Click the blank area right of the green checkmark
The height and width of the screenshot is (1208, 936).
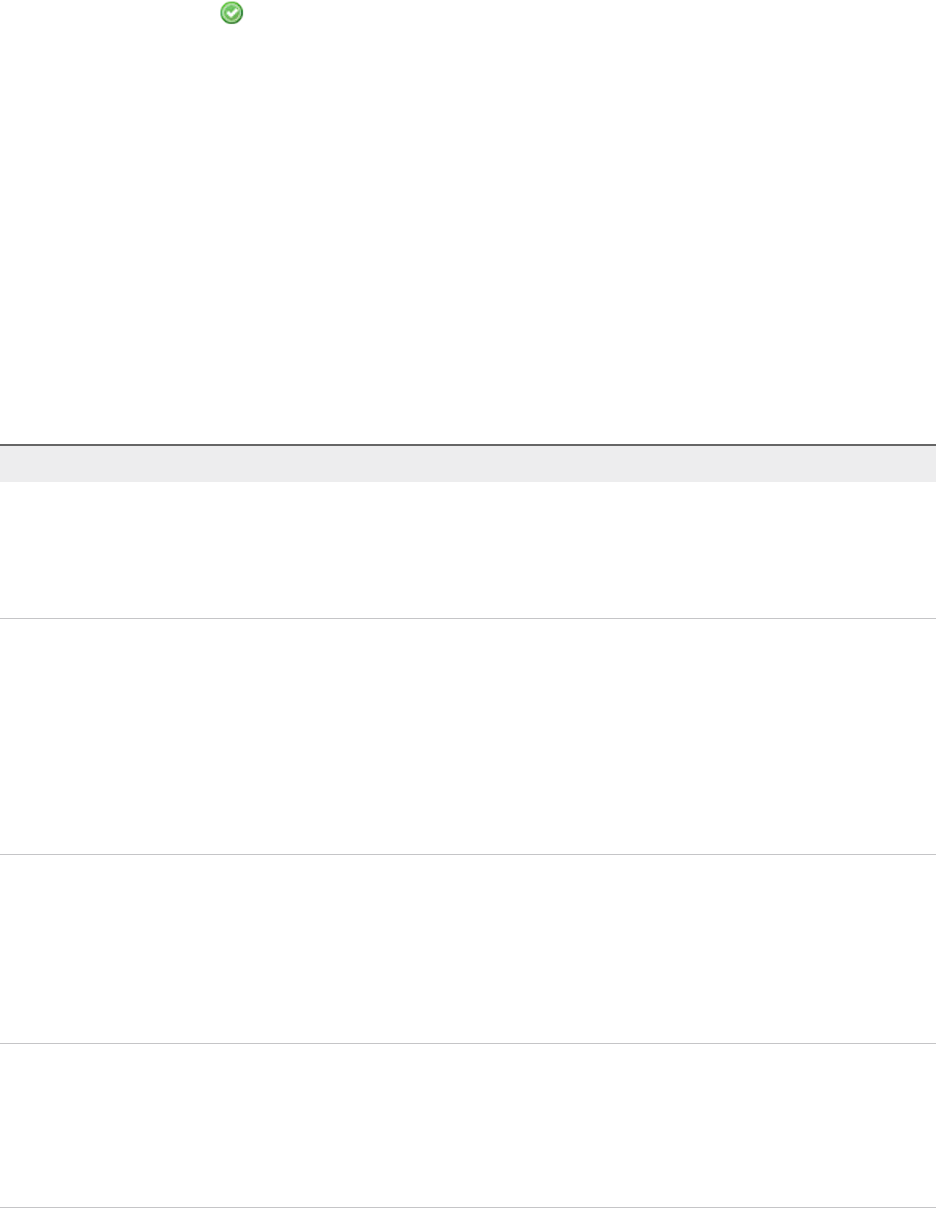tap(500, 13)
